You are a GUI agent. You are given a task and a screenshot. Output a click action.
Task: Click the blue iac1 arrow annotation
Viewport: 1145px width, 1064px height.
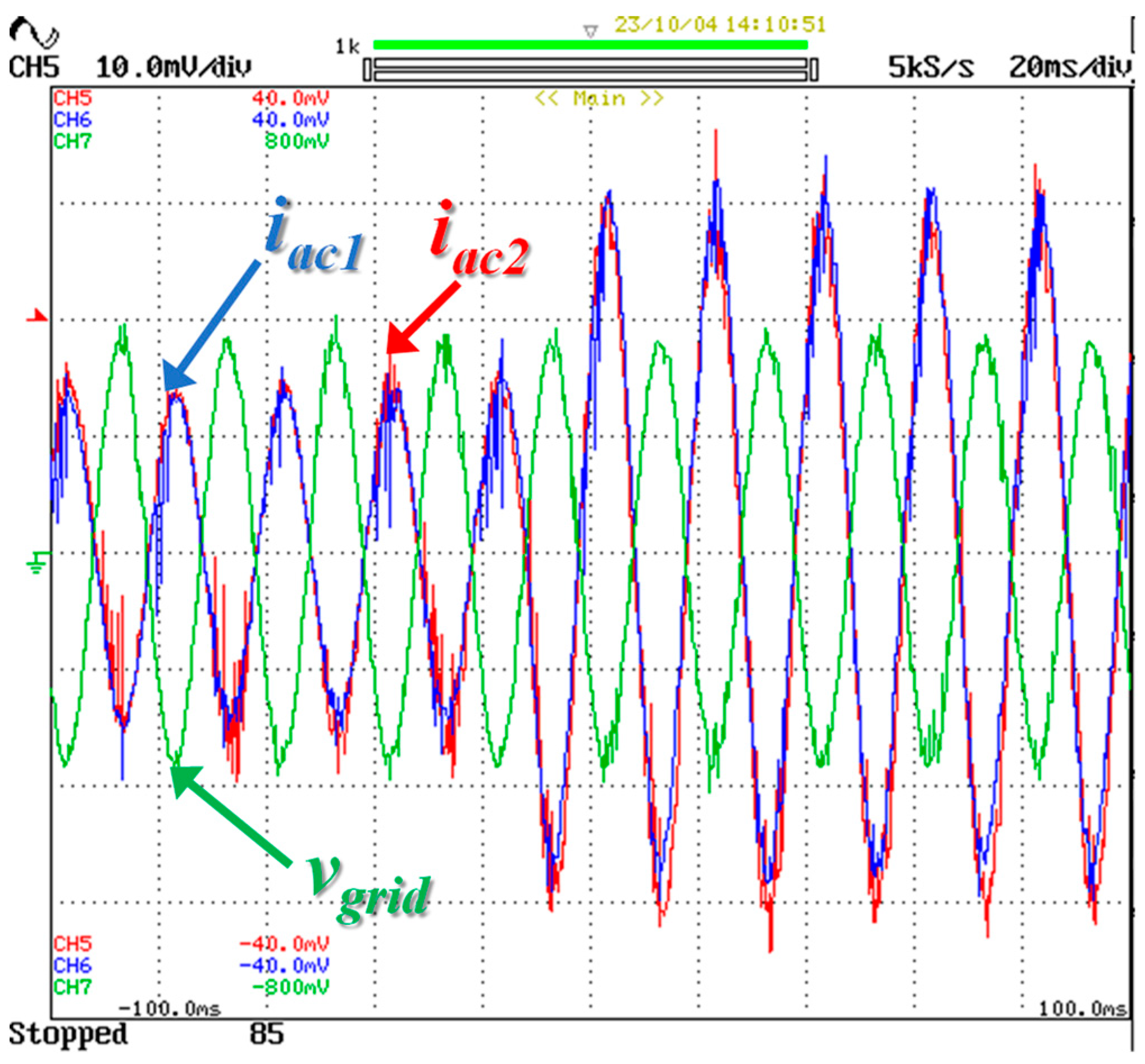[210, 326]
